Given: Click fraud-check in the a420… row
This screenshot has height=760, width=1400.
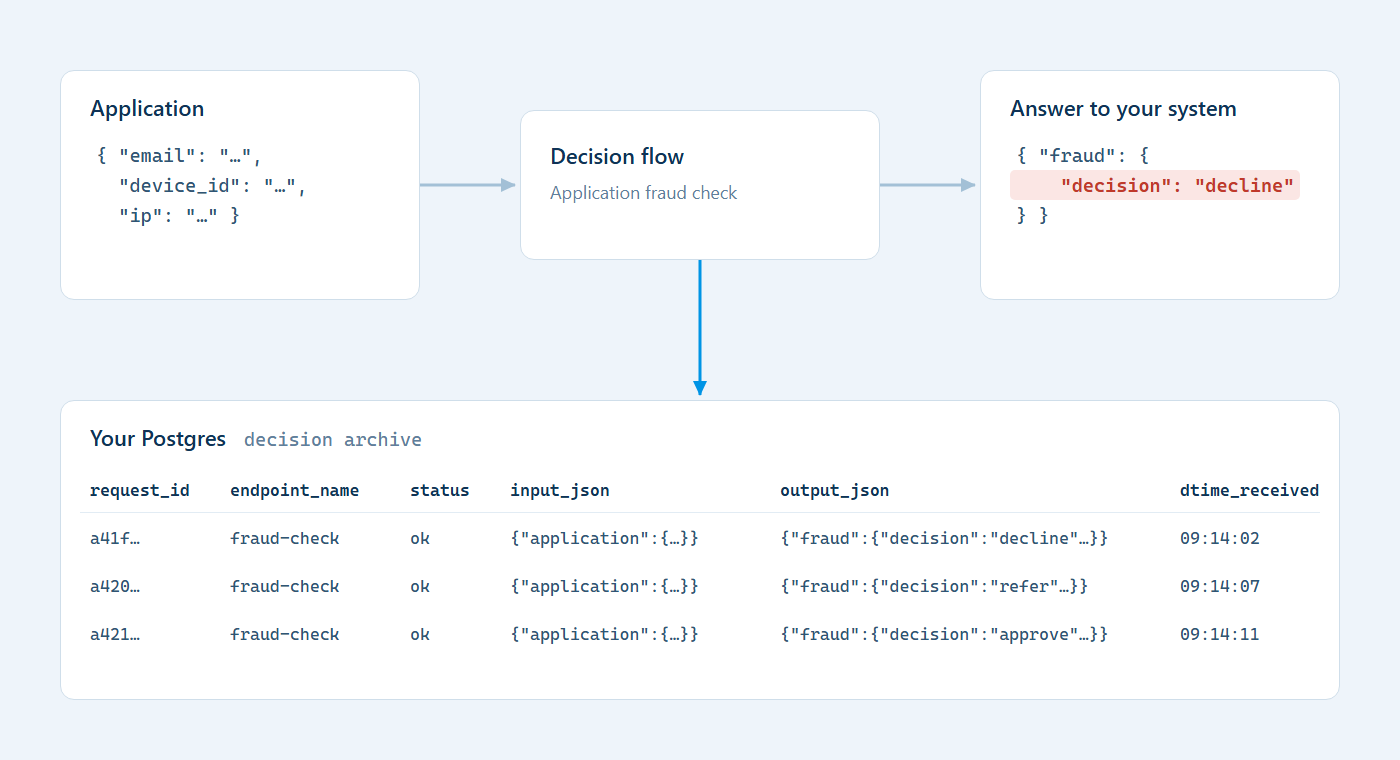Looking at the screenshot, I should pos(285,586).
